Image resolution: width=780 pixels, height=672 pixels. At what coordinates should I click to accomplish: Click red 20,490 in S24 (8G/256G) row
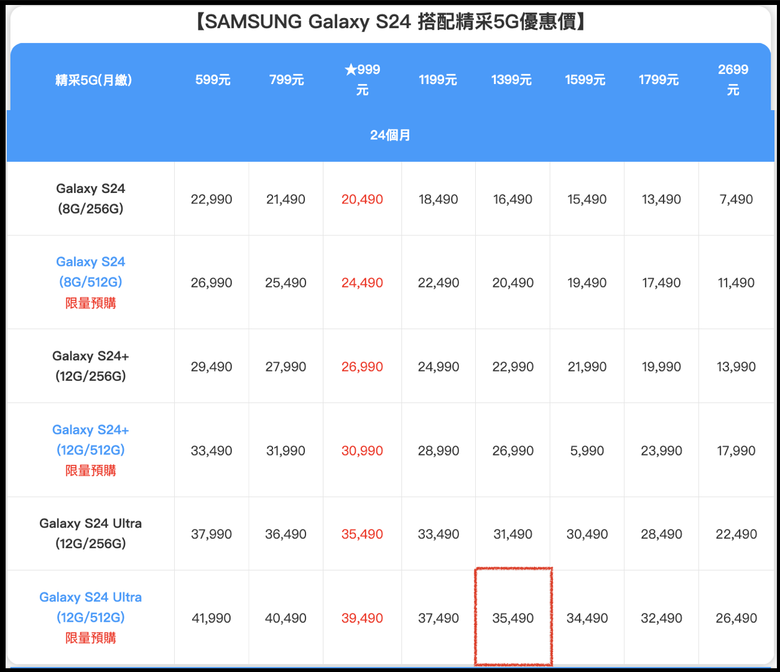click(362, 199)
